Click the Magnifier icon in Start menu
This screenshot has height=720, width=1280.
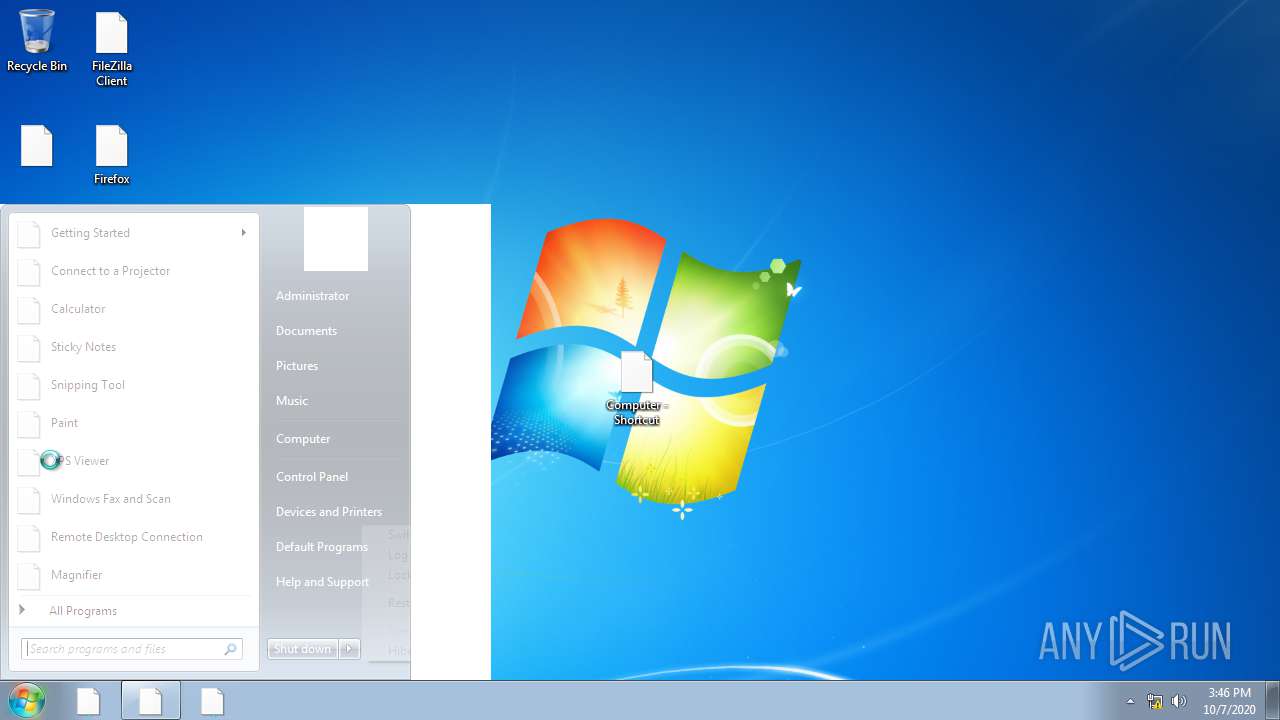[x=30, y=576]
